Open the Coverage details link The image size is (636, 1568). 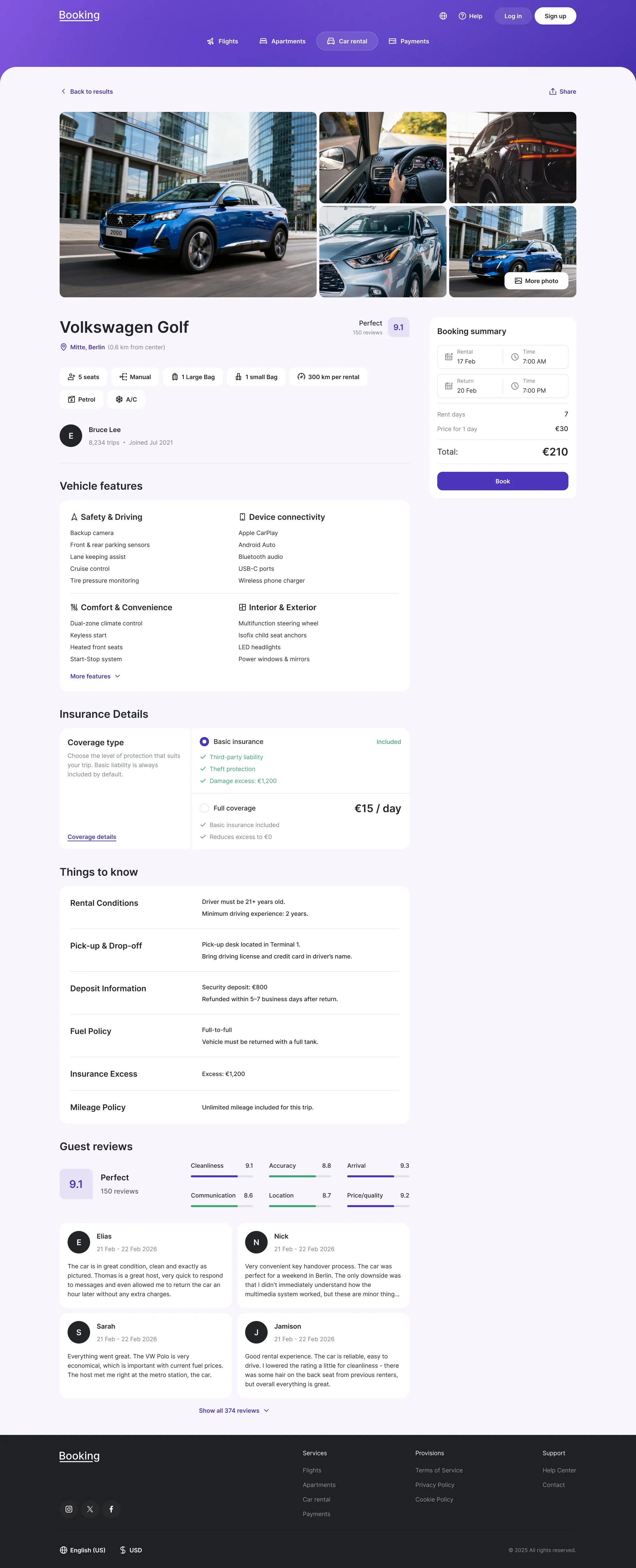92,837
